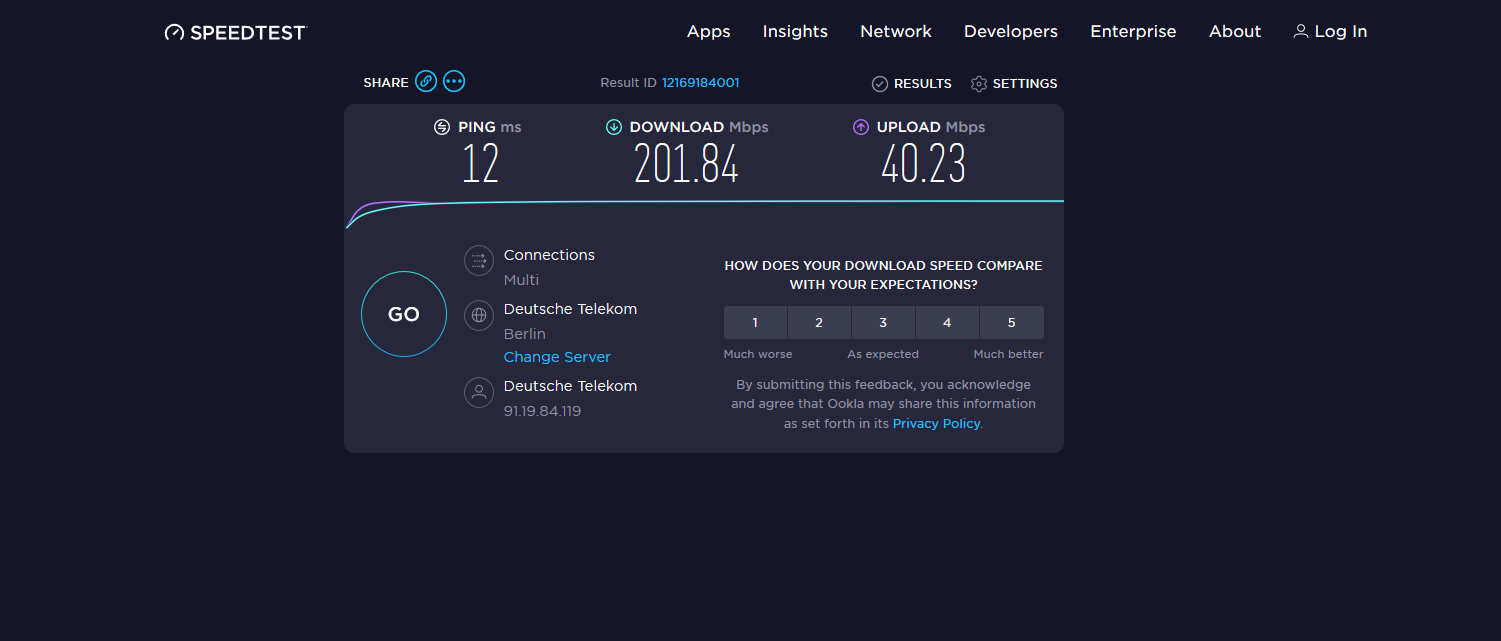
Task: Click the download speed comparison question
Action: (883, 275)
